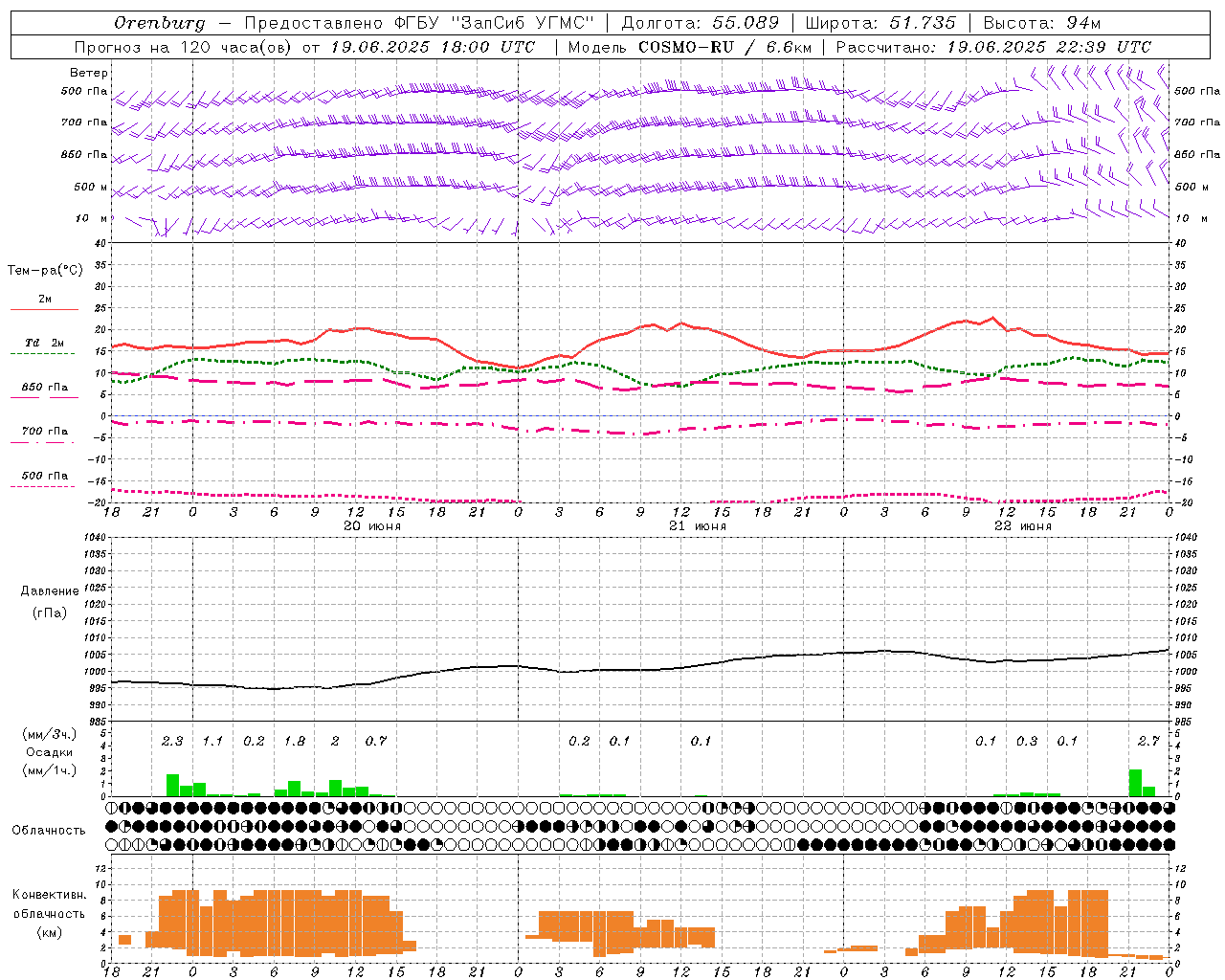Click the "22 июня" date label
The height and width of the screenshot is (980, 1225).
tap(1023, 526)
